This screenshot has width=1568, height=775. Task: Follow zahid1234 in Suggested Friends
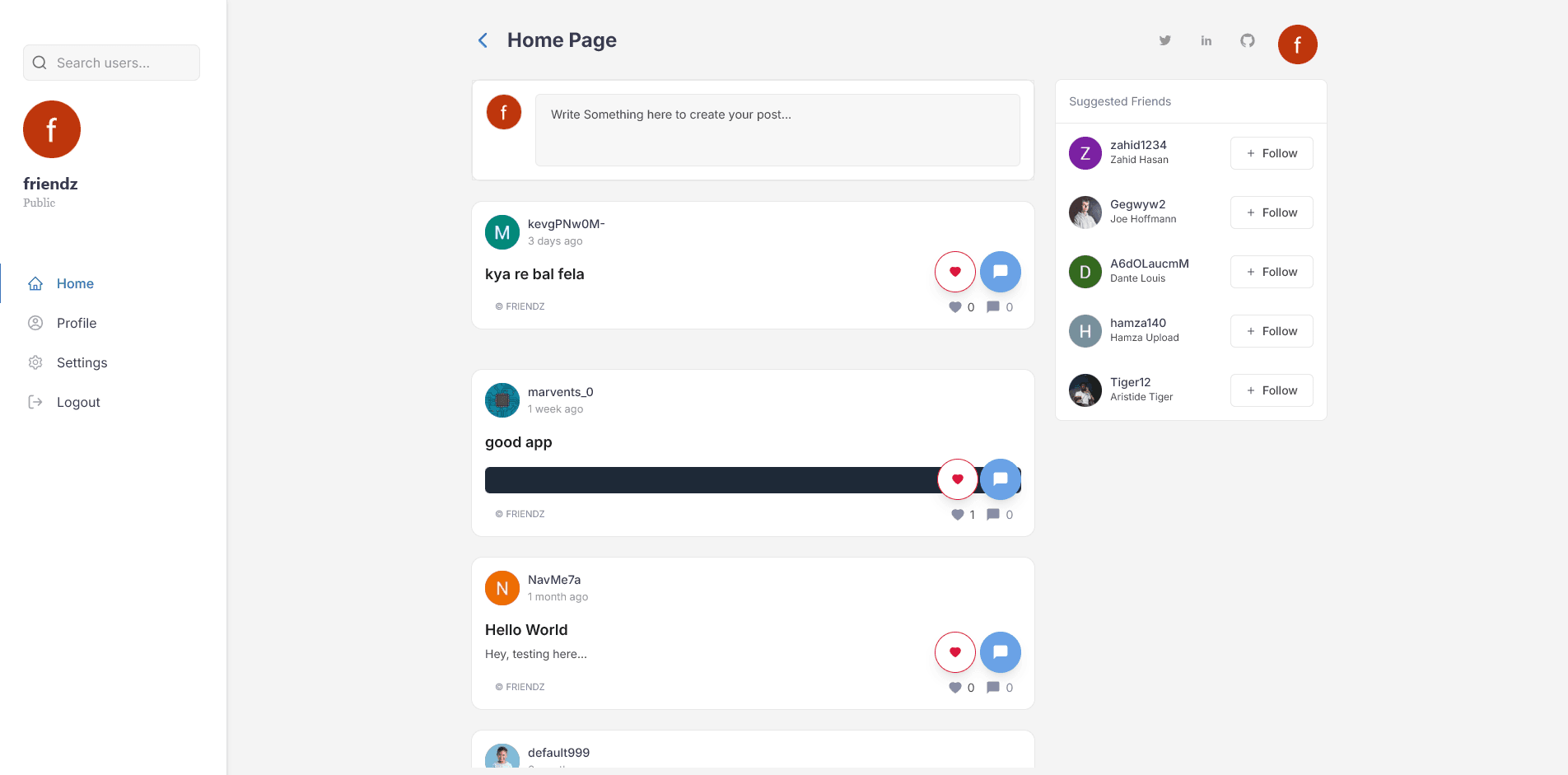(1271, 153)
